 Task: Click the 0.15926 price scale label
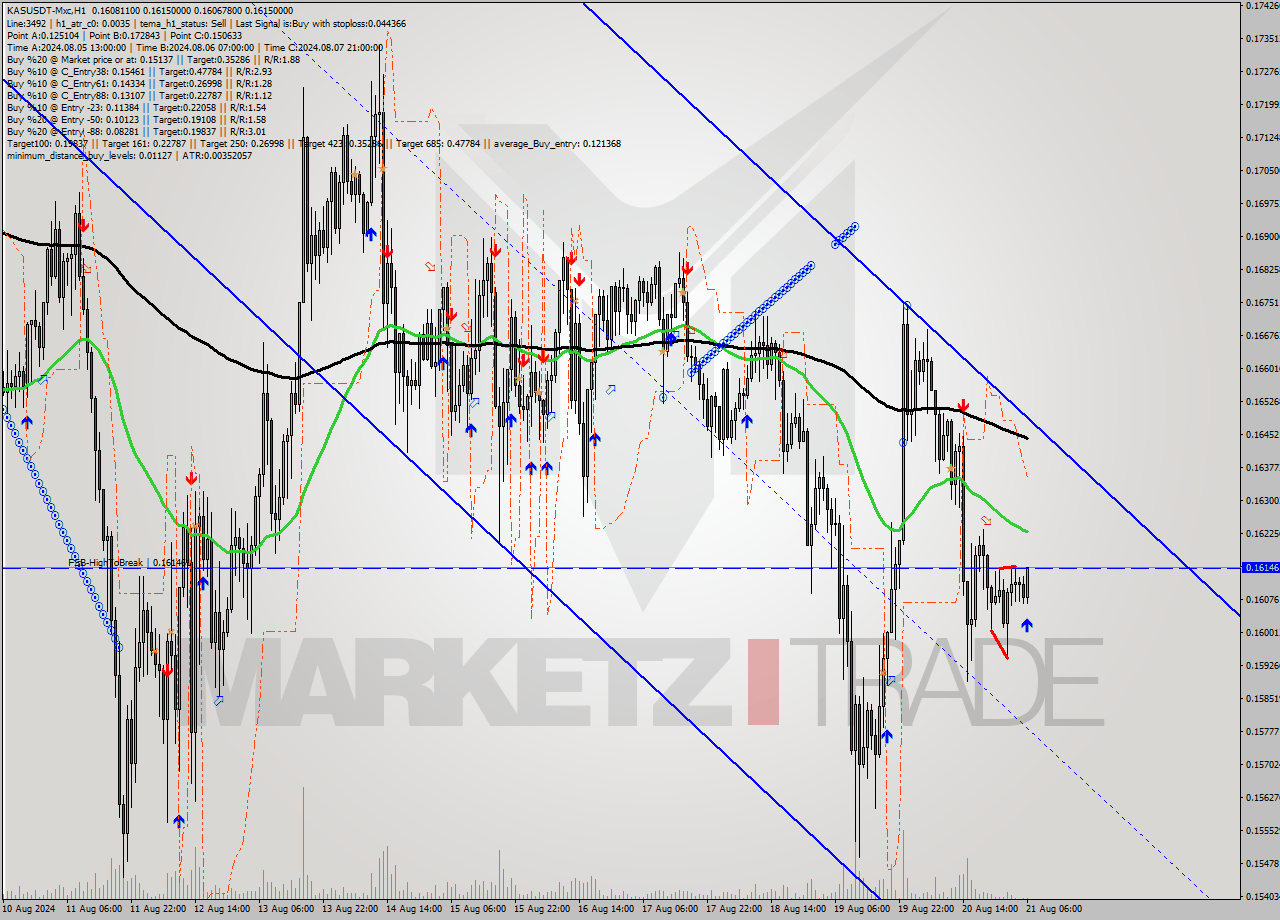pyautogui.click(x=1262, y=665)
